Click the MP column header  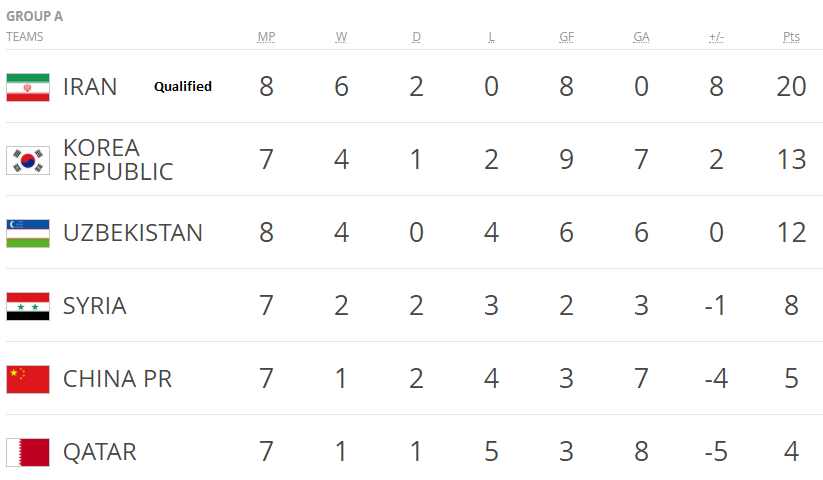point(266,37)
